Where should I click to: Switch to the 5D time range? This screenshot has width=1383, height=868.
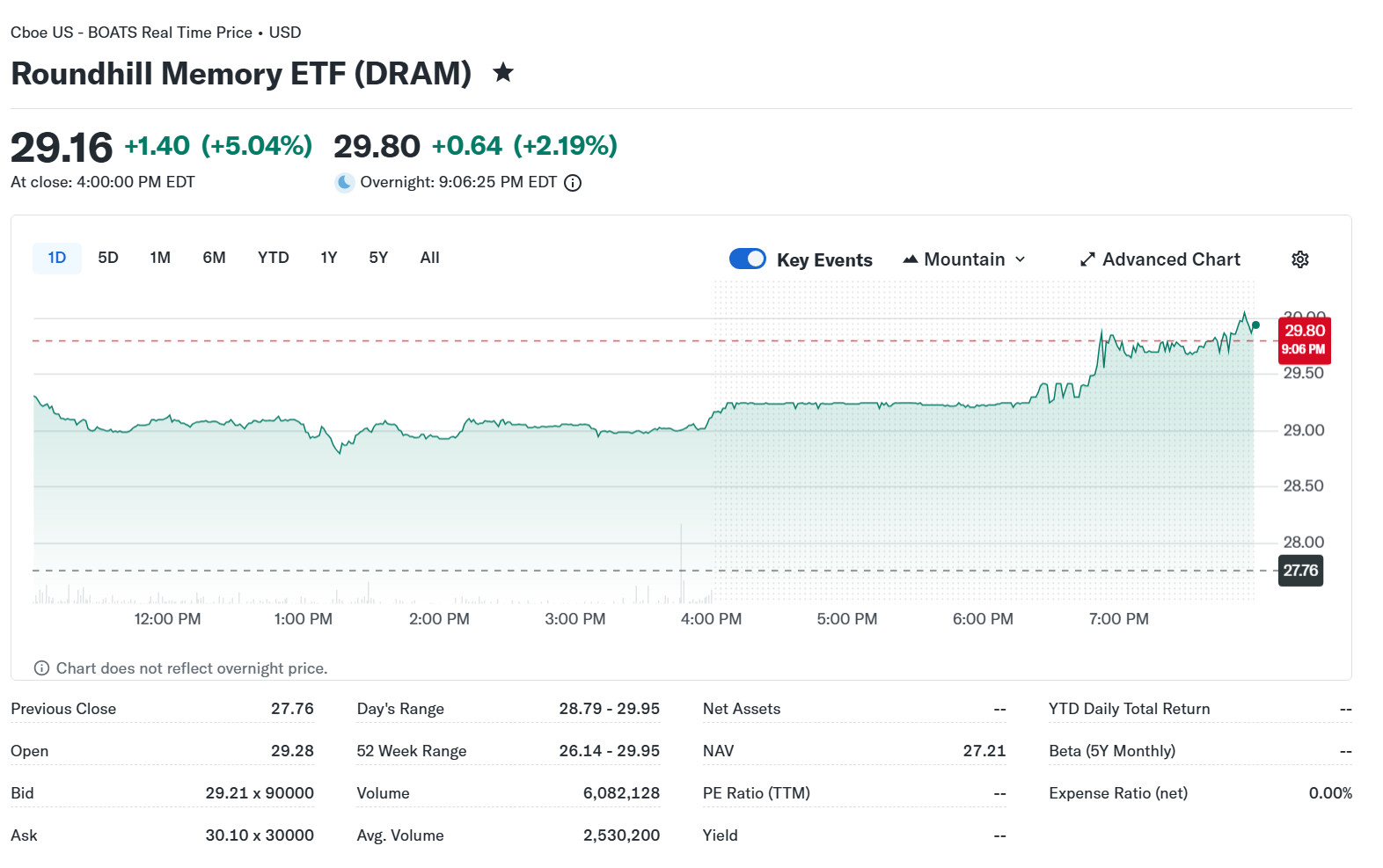108,258
